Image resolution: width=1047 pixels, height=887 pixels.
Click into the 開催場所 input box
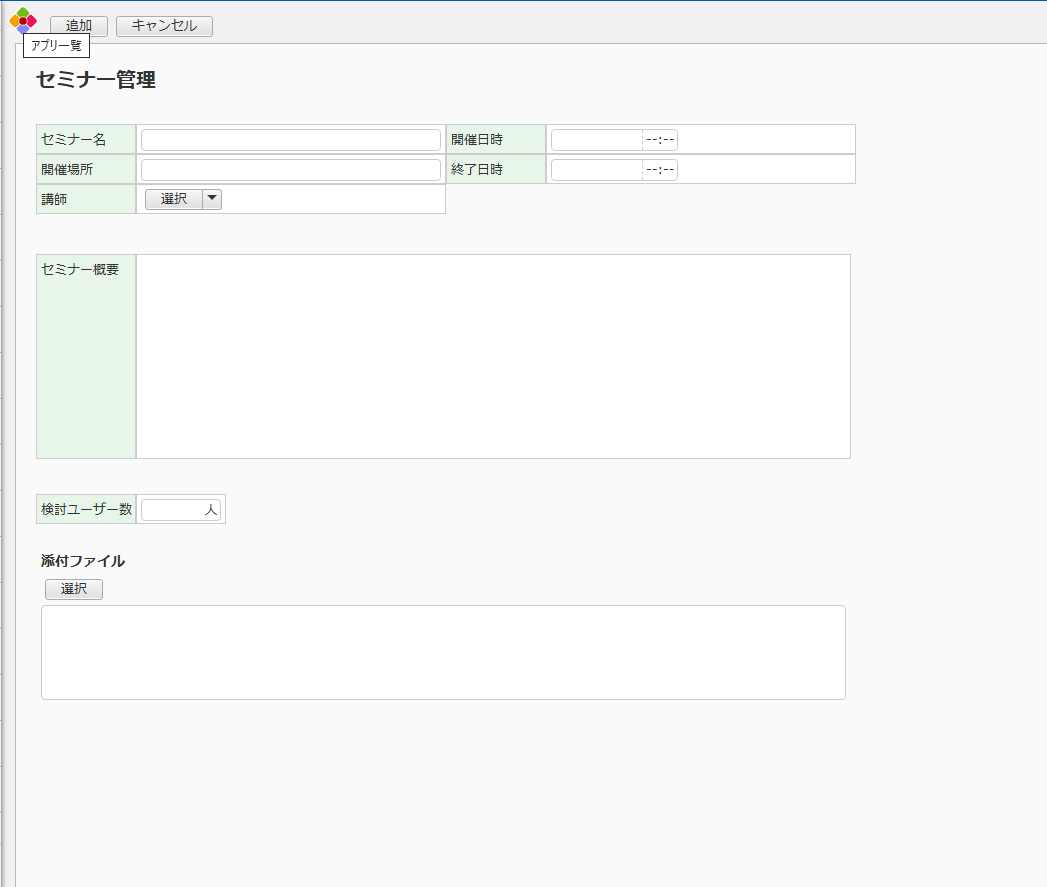290,170
